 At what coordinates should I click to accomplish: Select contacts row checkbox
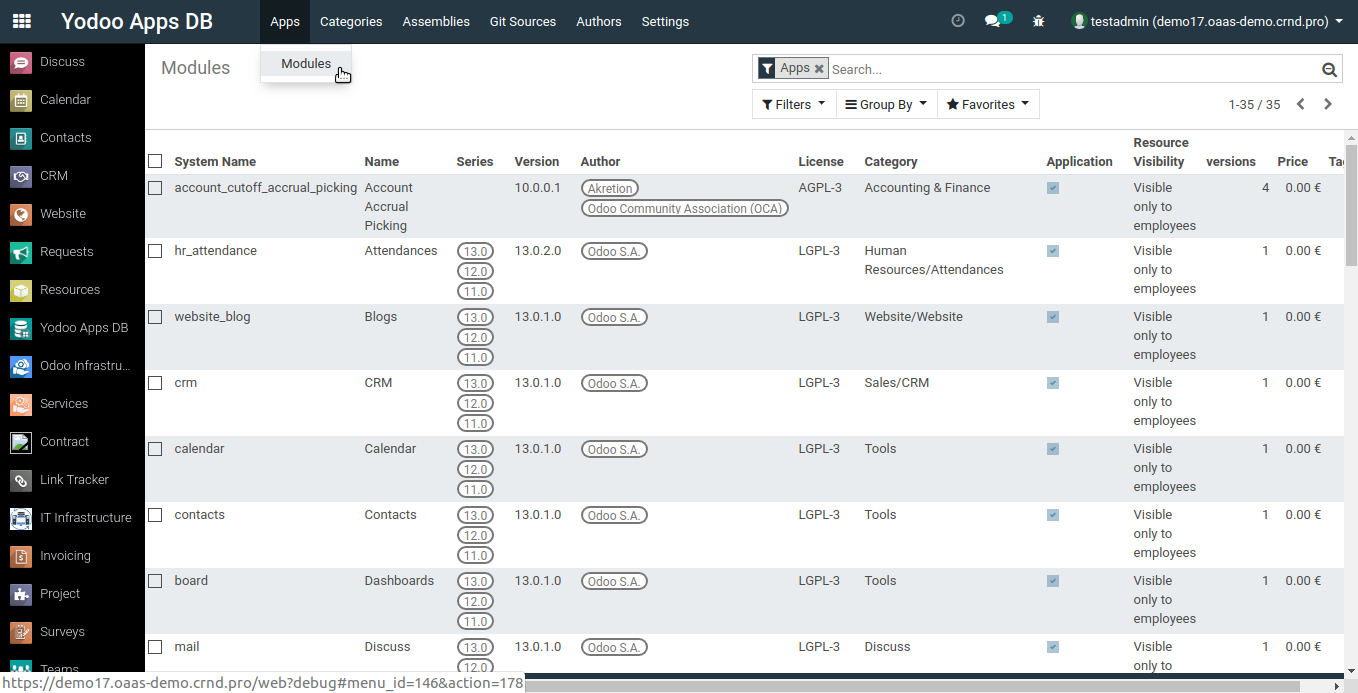(x=155, y=515)
